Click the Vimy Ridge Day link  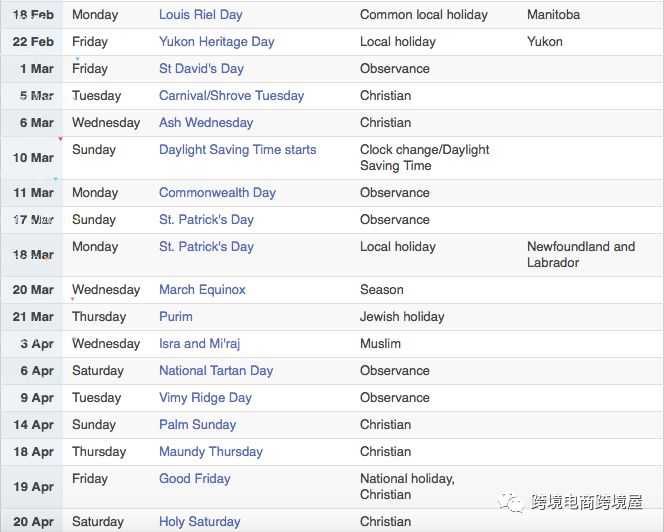coord(205,398)
